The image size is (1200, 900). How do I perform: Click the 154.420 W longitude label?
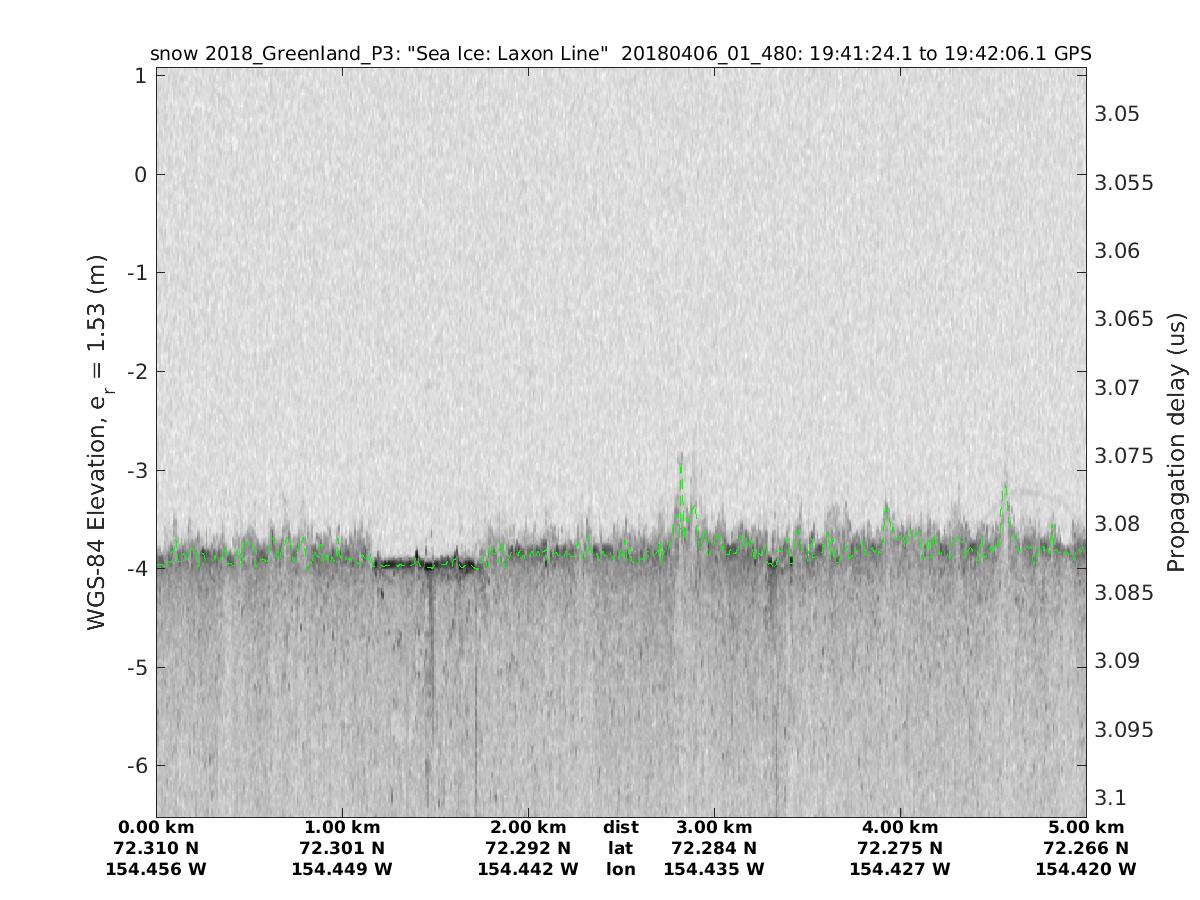click(x=1086, y=870)
